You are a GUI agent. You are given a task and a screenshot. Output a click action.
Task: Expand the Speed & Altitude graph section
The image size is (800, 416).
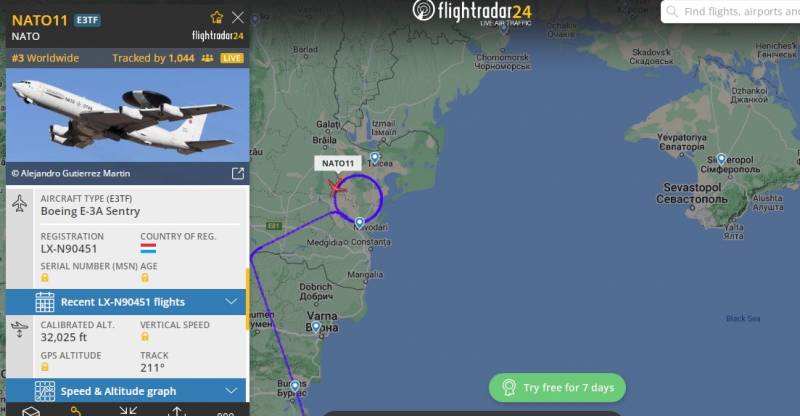[x=126, y=391]
